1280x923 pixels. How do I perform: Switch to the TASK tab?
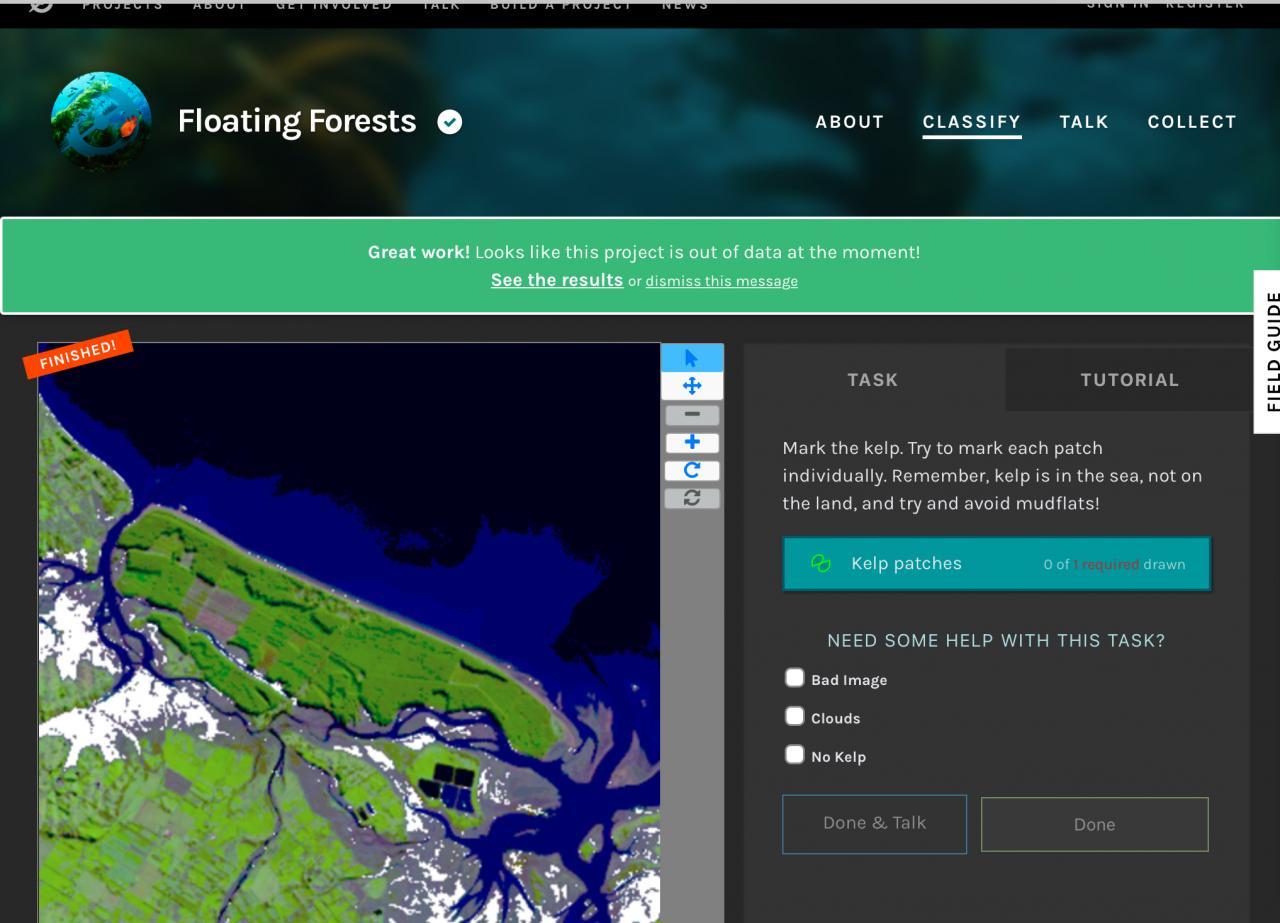click(x=873, y=379)
